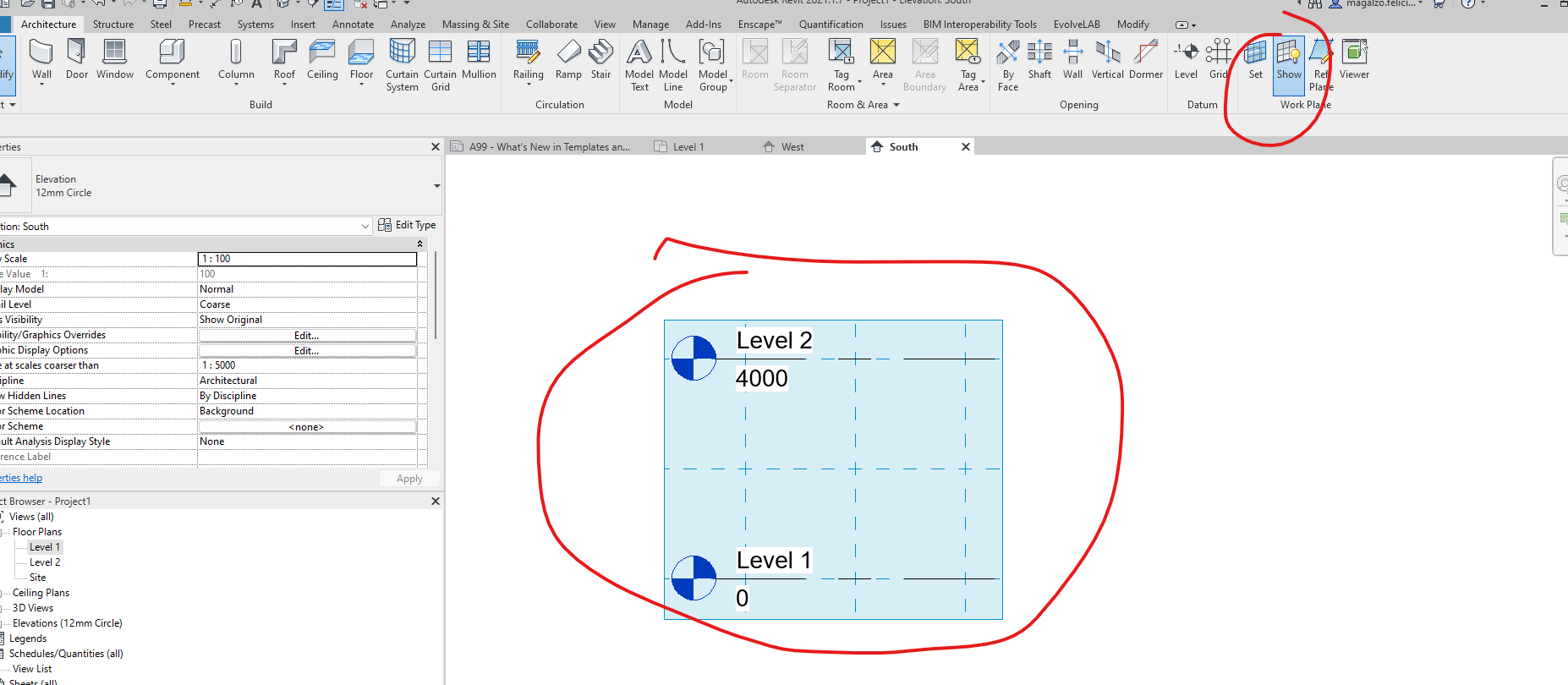1568x685 pixels.
Task: Open the Model Group tool
Action: pos(713,65)
